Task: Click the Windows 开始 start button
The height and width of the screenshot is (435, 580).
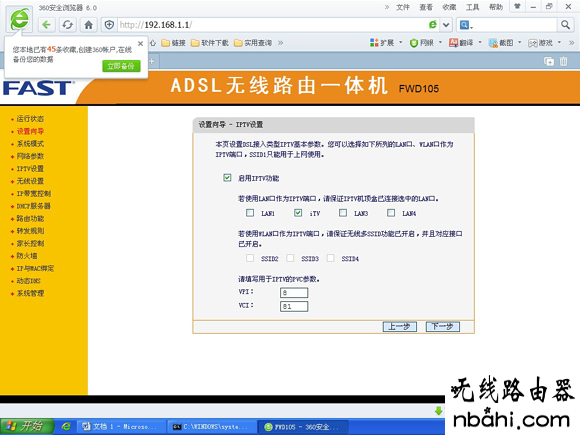Action: coord(27,426)
